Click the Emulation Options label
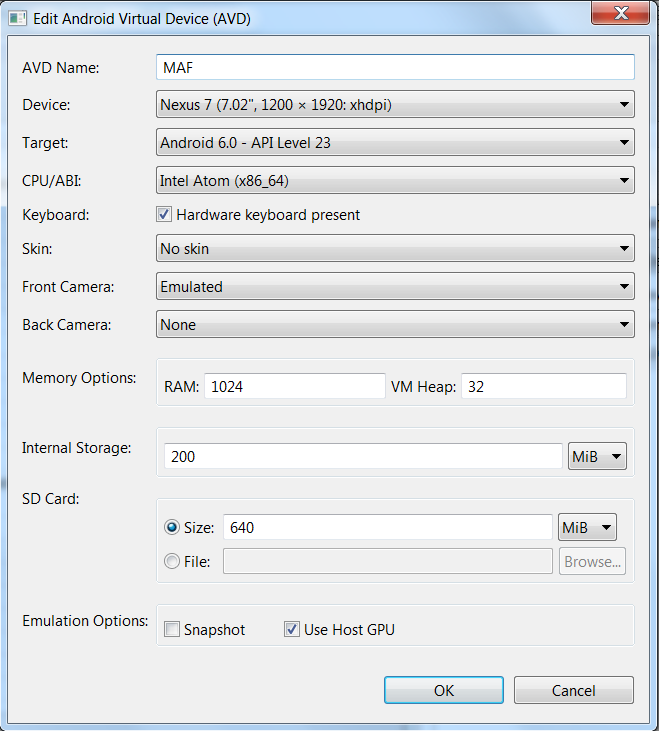Image resolution: width=659 pixels, height=731 pixels. [x=85, y=621]
